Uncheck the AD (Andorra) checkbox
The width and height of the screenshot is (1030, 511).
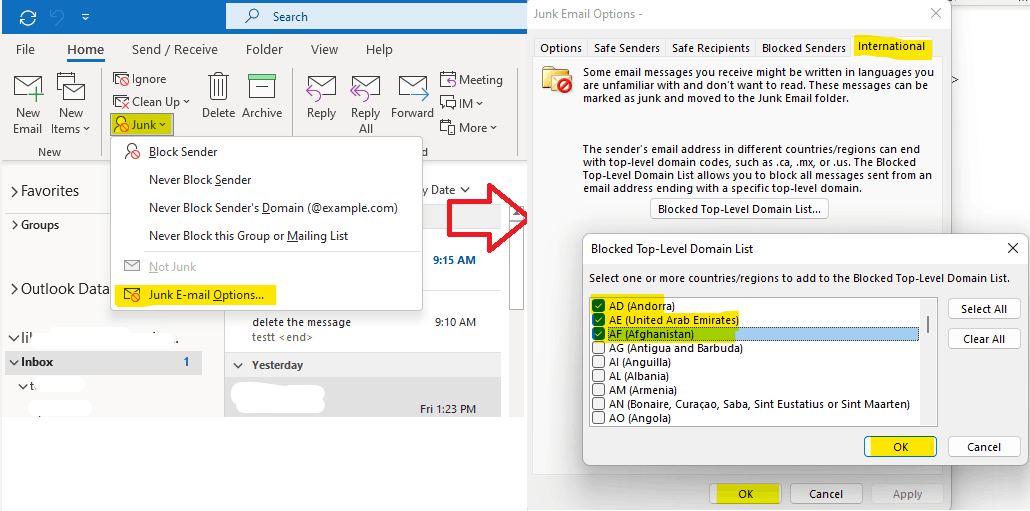coord(598,306)
